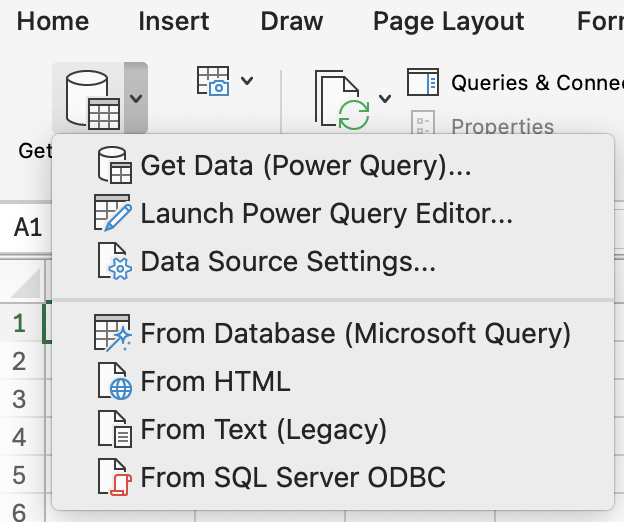
Task: Click the Get Data database icon button
Action: point(88,99)
